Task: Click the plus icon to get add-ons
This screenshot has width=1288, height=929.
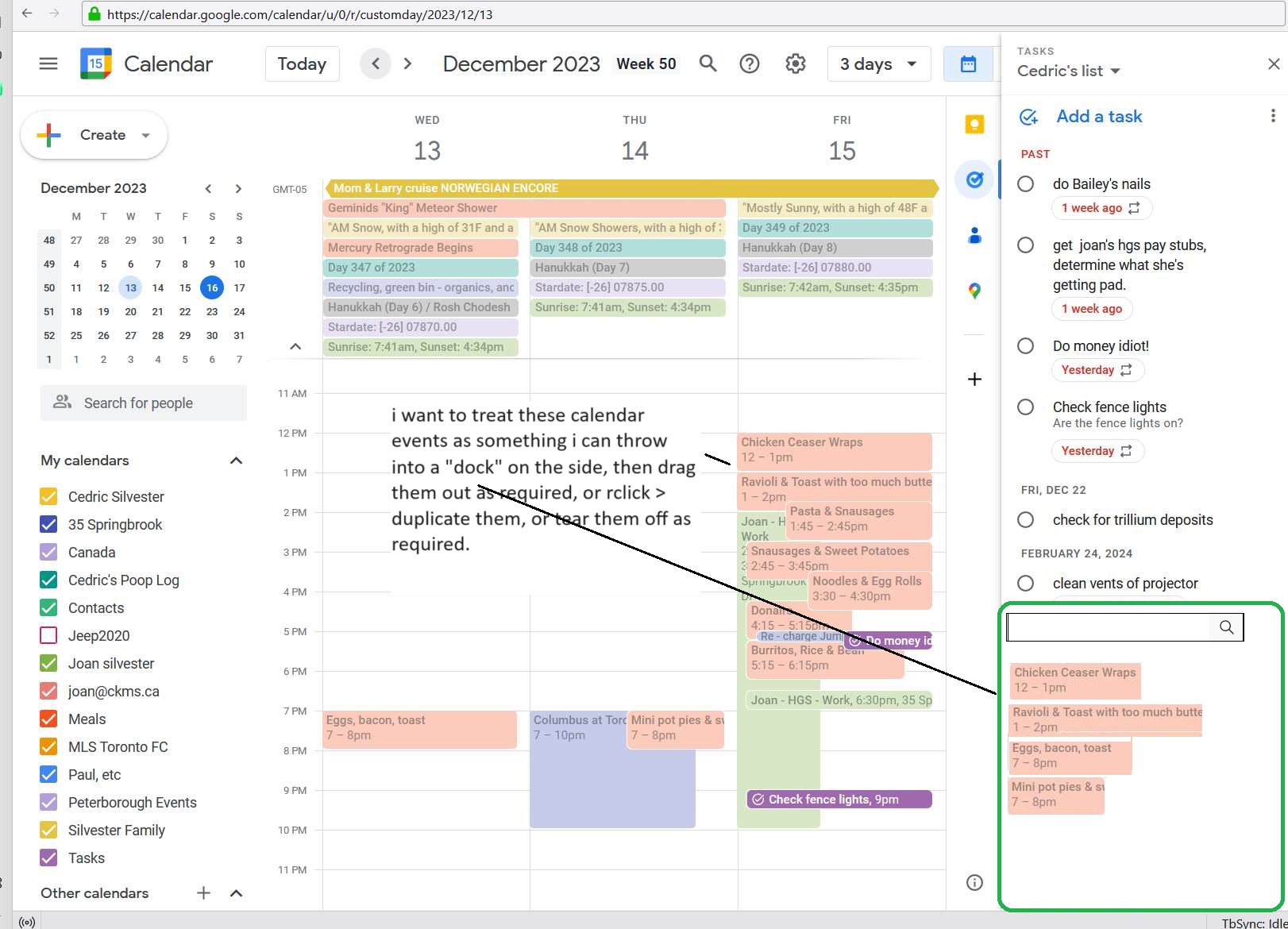Action: 974,379
